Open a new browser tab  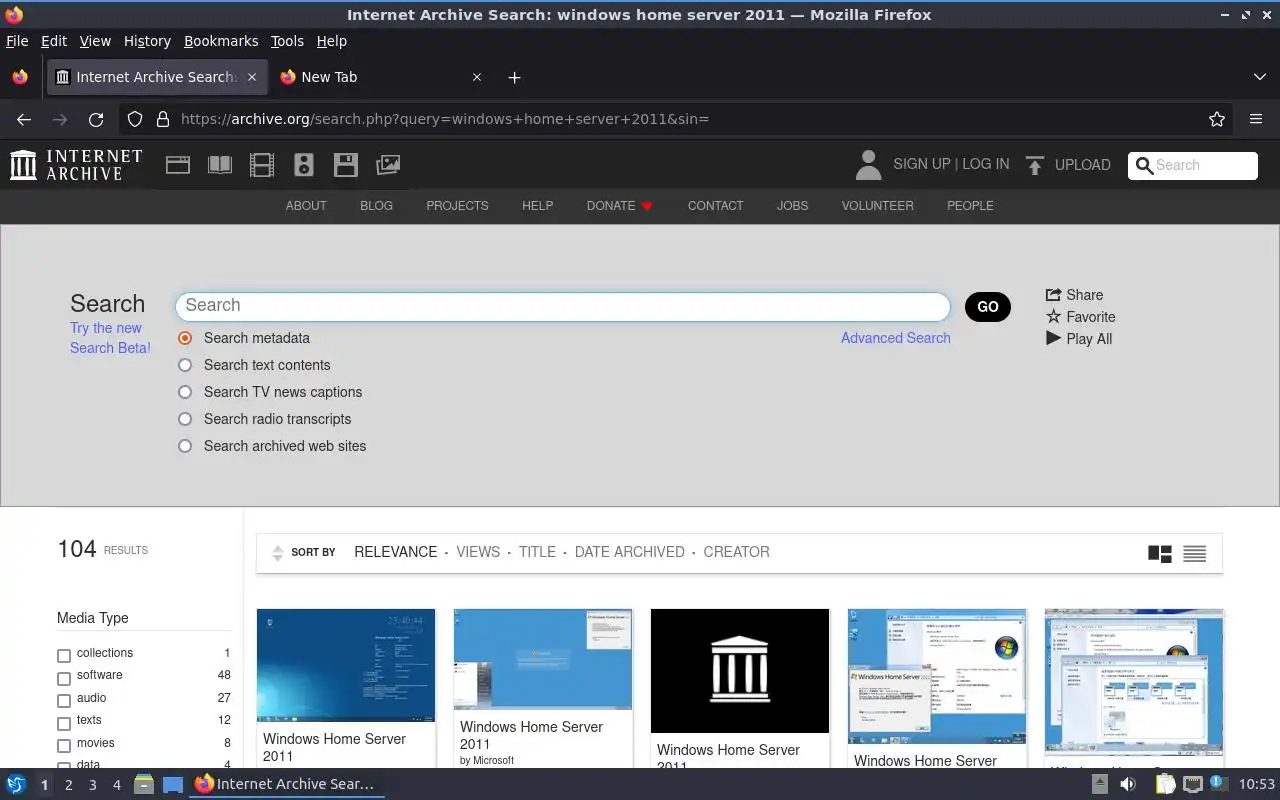tap(514, 77)
